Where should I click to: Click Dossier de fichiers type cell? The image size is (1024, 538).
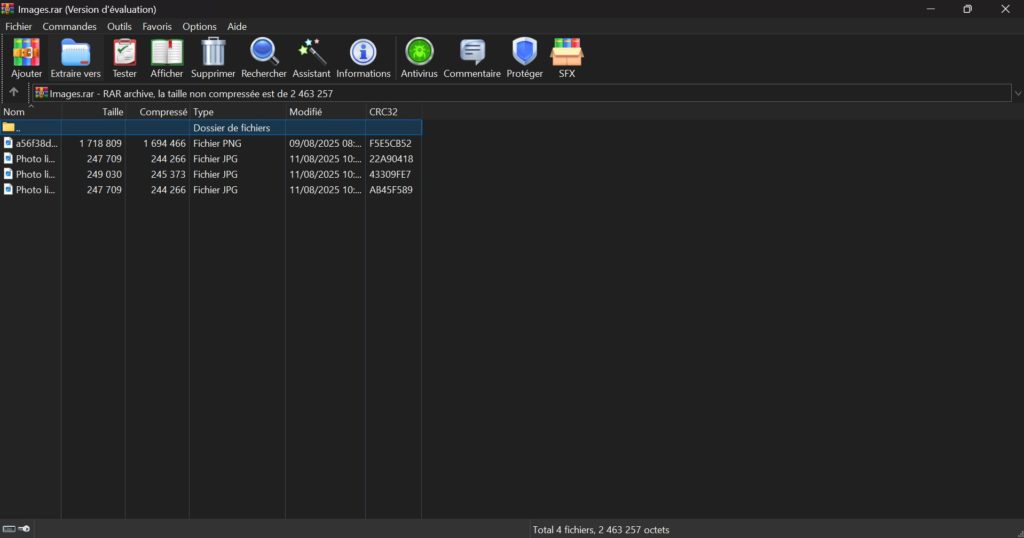click(x=231, y=127)
